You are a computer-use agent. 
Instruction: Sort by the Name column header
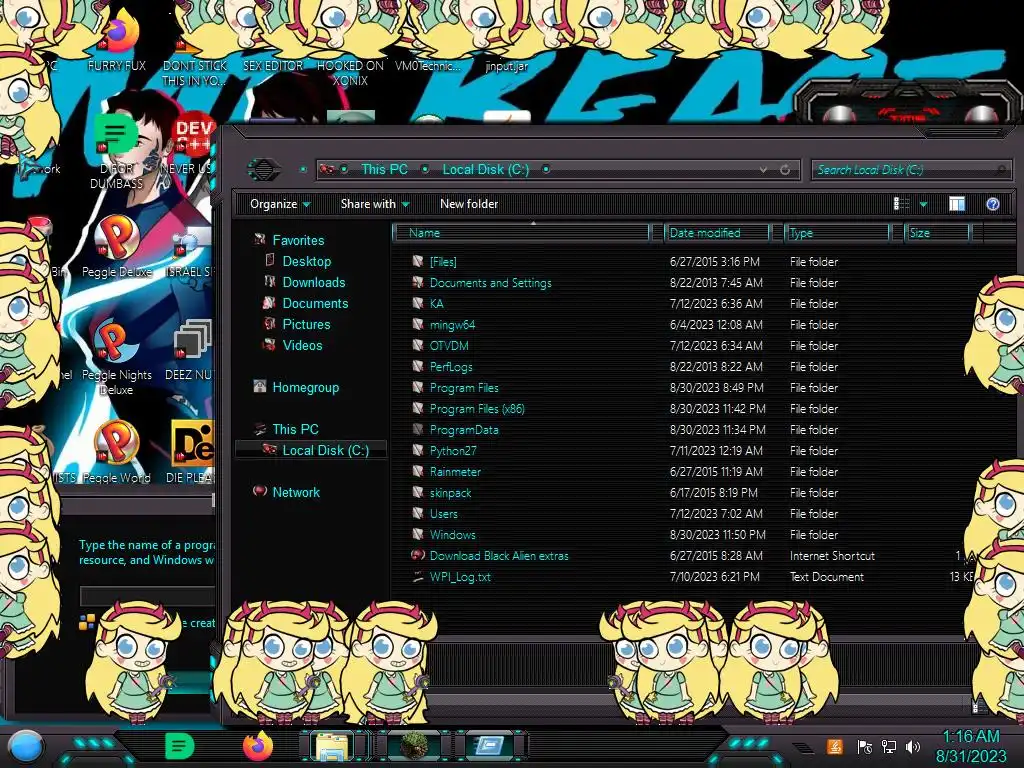tap(520, 232)
